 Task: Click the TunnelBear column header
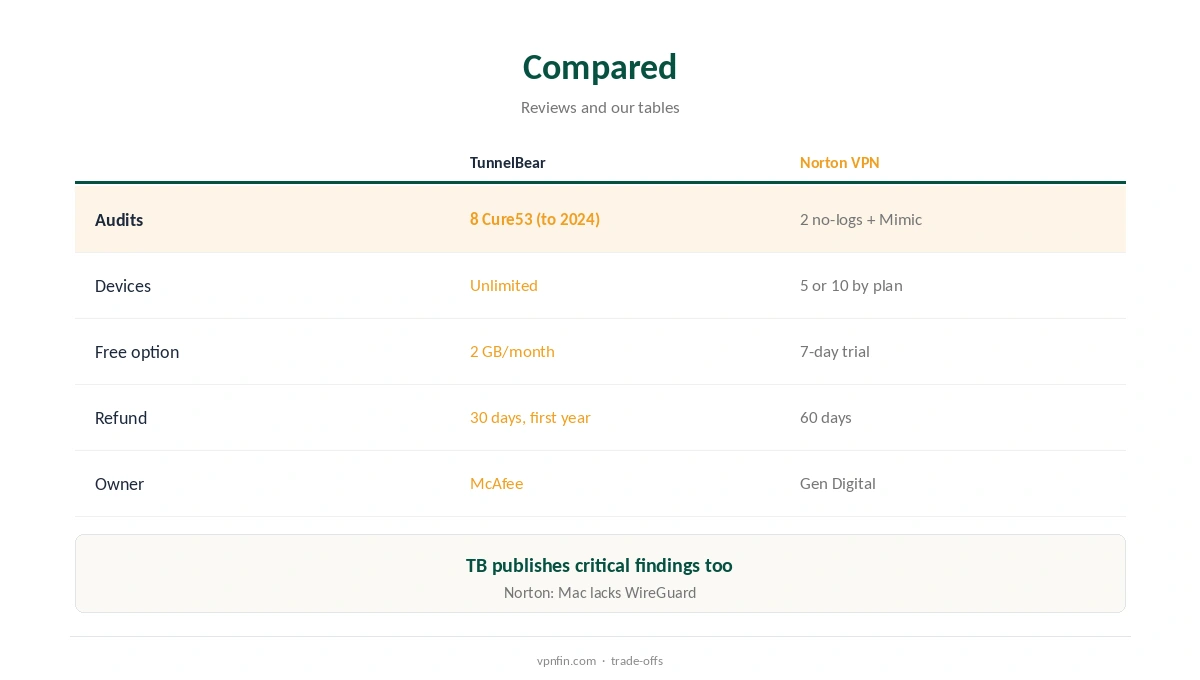[508, 162]
